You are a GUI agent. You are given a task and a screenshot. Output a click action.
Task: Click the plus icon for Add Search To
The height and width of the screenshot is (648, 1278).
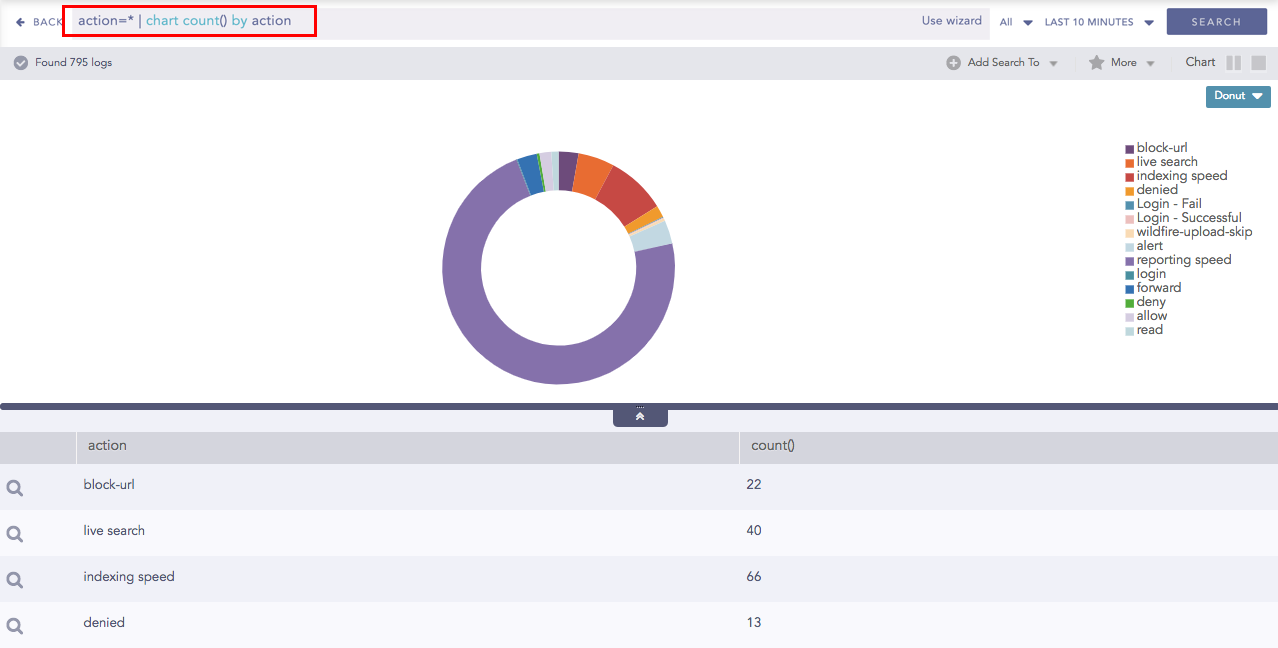(953, 63)
